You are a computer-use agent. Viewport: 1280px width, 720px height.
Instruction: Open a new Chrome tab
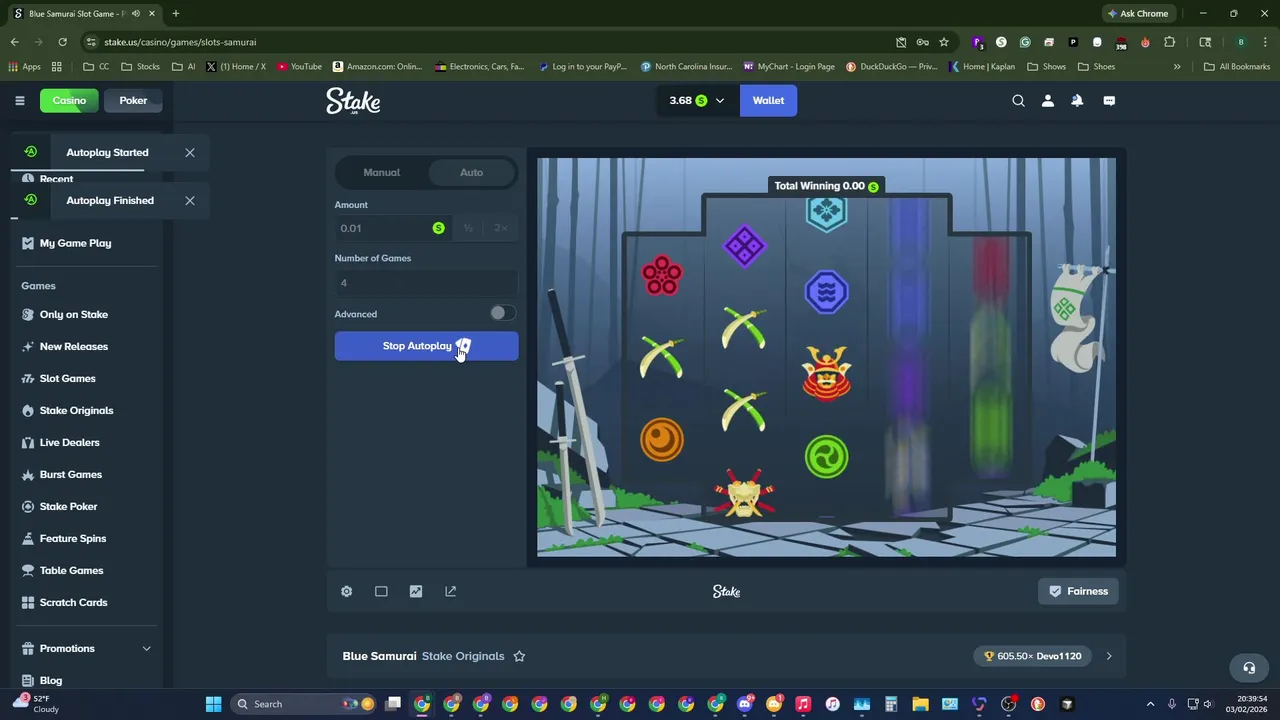[176, 14]
